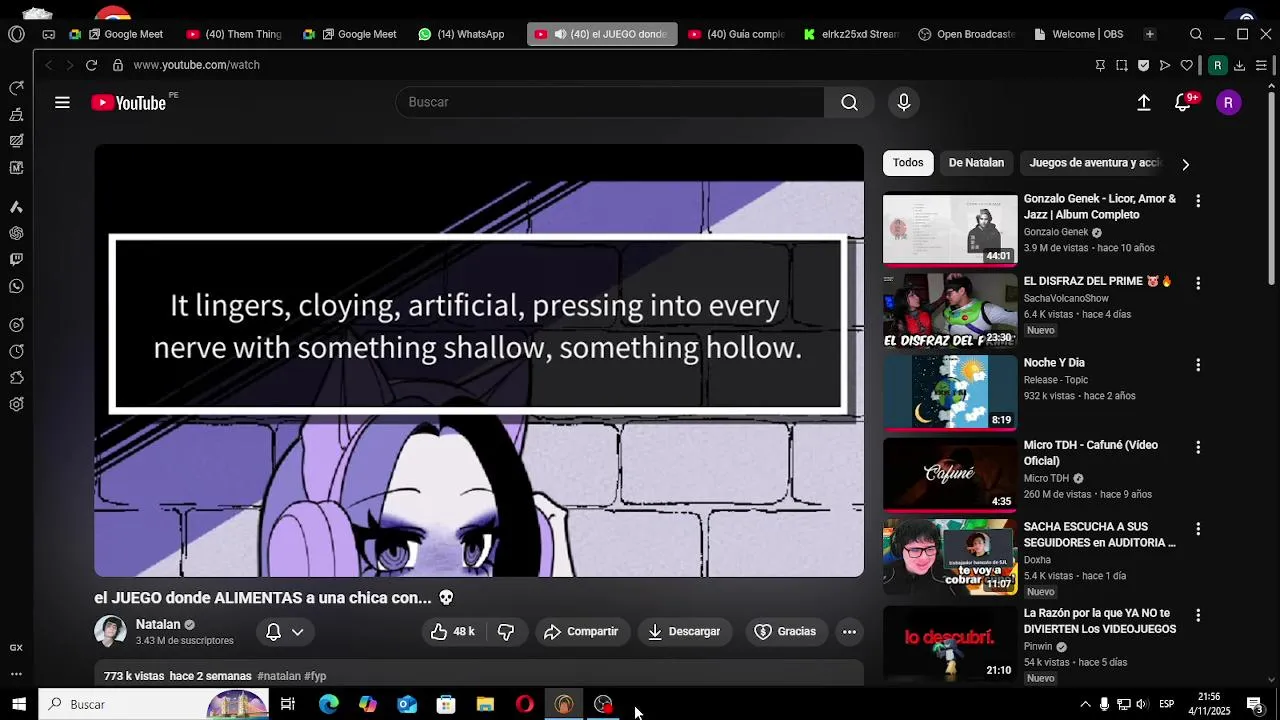Open options for EL DISFRAZ DEL PRIME
The height and width of the screenshot is (720, 1280).
tap(1198, 283)
